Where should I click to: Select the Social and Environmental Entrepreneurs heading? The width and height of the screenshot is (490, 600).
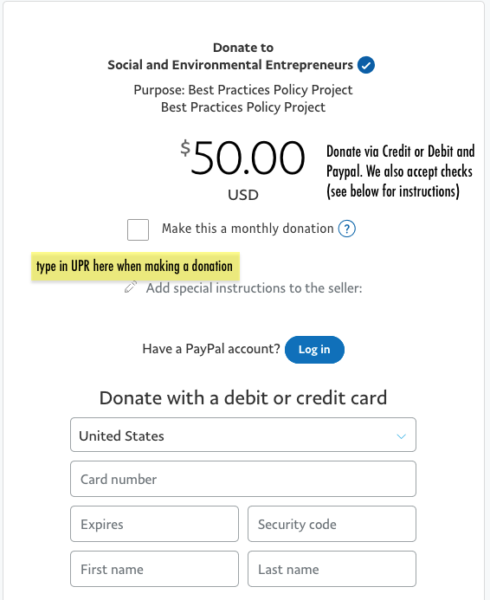(230, 65)
